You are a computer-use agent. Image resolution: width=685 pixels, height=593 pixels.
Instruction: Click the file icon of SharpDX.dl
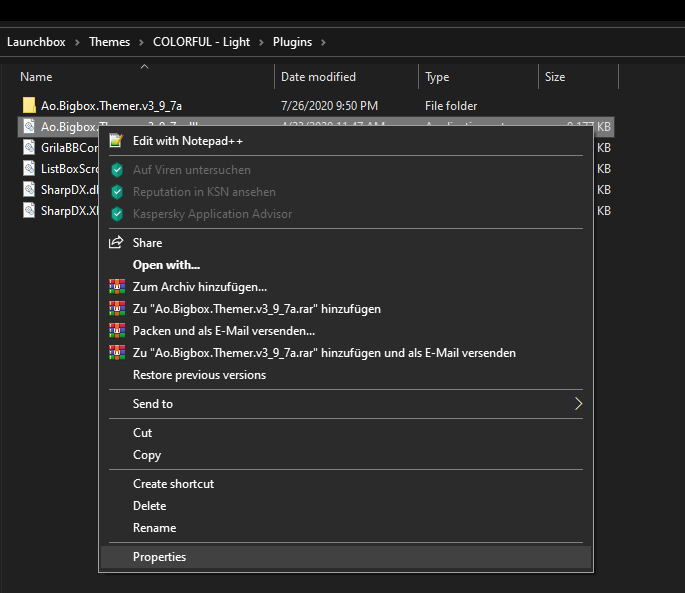click(29, 189)
